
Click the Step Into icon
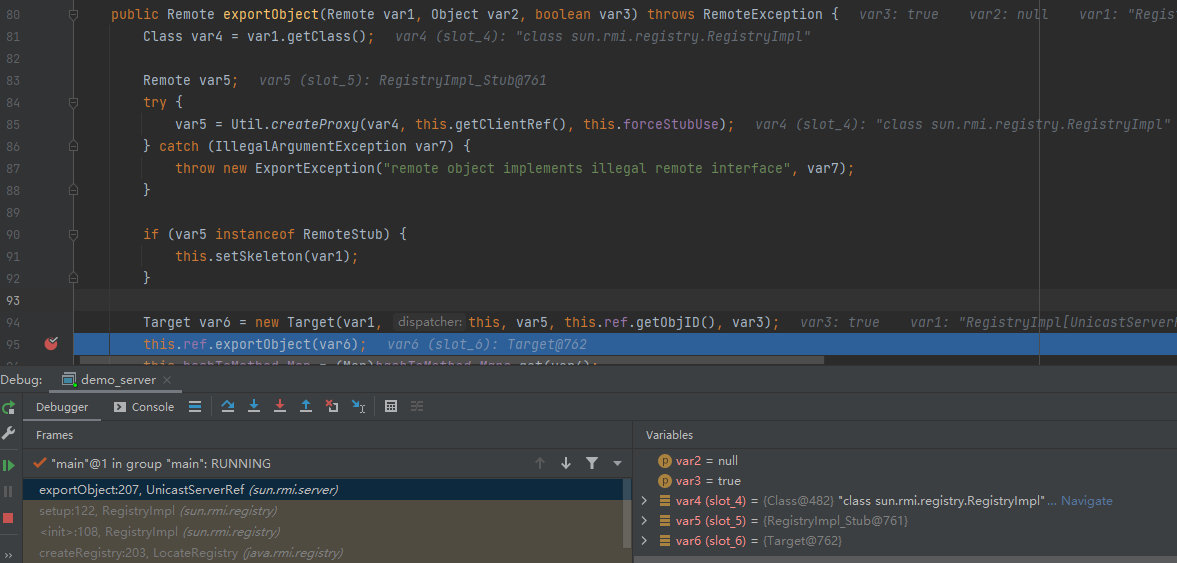click(254, 407)
